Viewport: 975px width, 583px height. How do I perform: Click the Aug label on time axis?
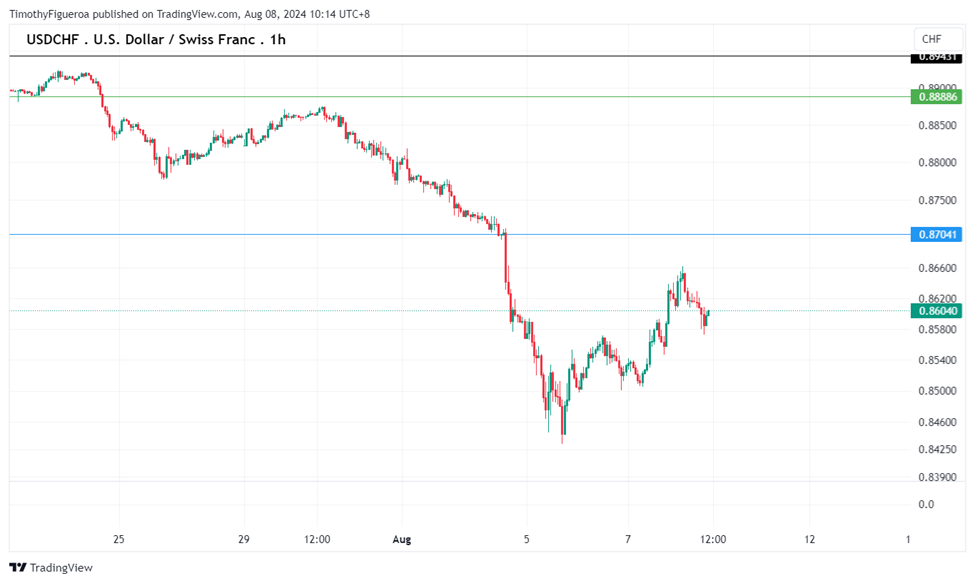point(402,540)
